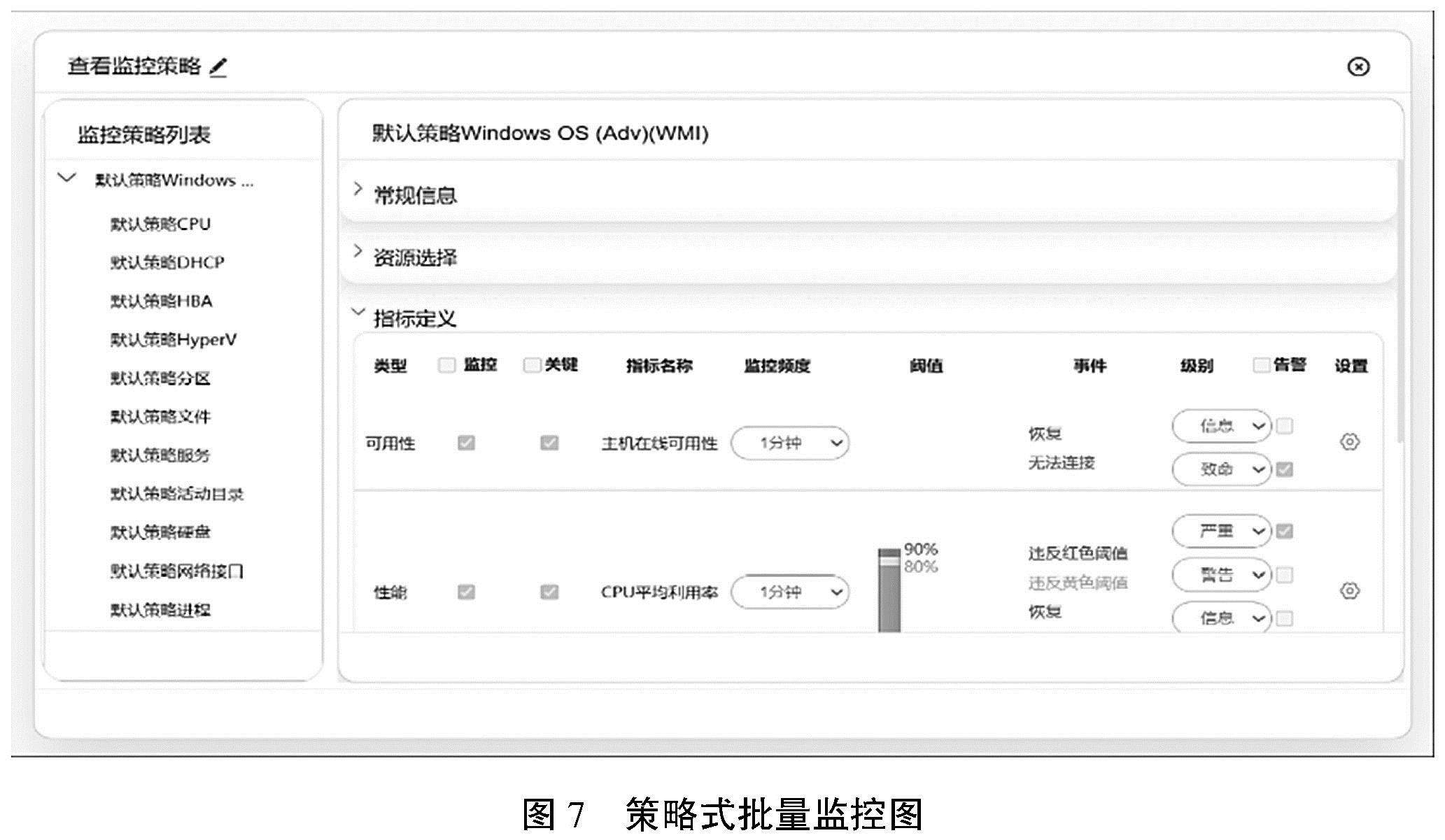The width and height of the screenshot is (1445, 840).
Task: Select 默认策略DHCP in the policy list
Action: pyautogui.click(x=167, y=262)
